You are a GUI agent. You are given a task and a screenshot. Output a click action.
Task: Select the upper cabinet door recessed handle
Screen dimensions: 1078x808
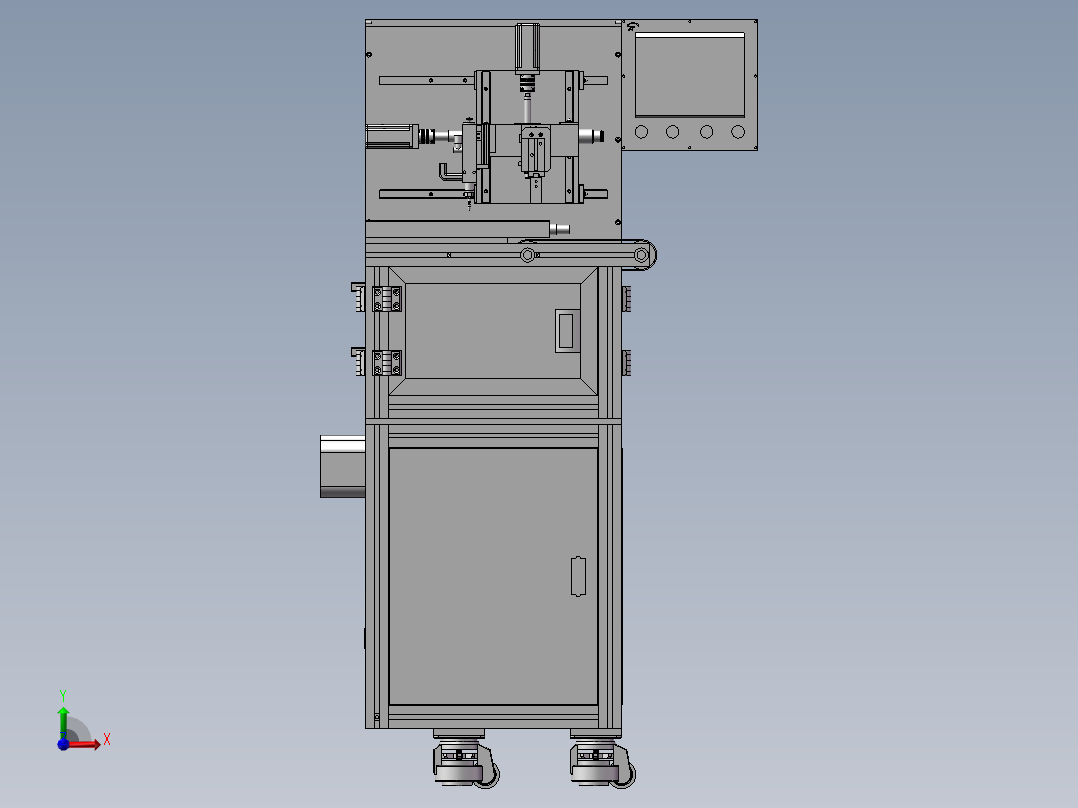566,331
